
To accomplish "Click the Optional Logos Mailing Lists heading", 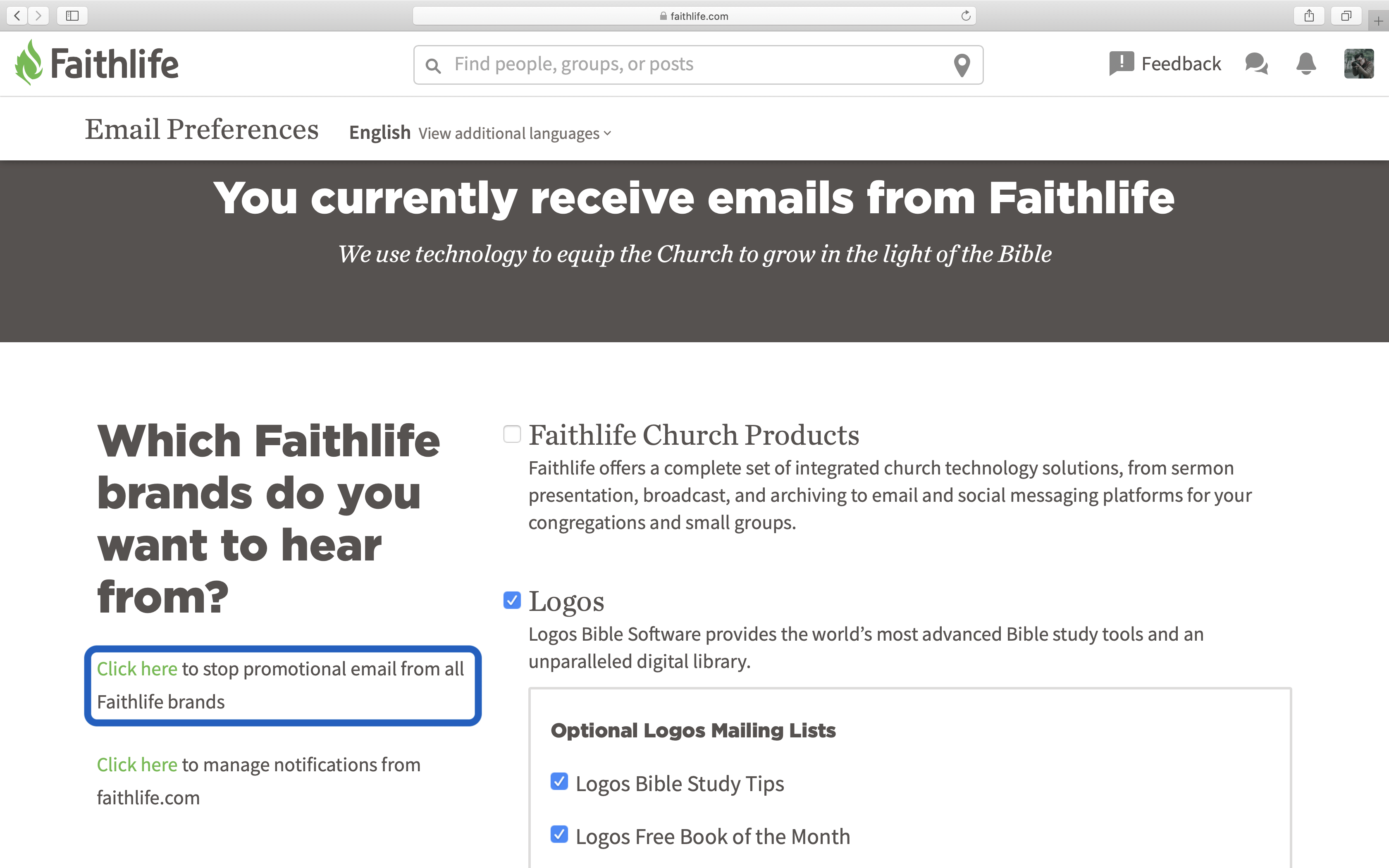I will click(x=693, y=730).
